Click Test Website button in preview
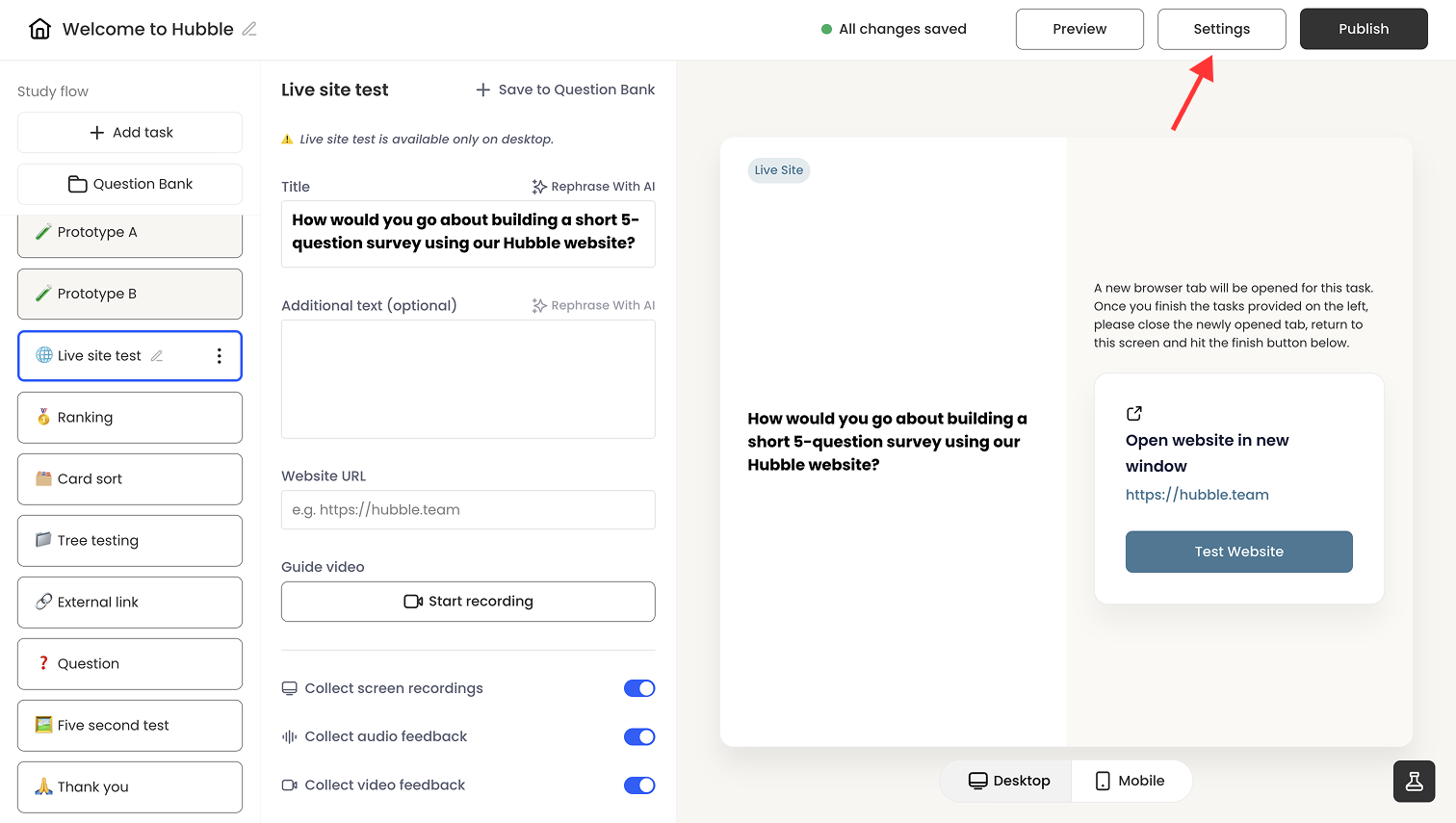The width and height of the screenshot is (1456, 823). (1238, 552)
